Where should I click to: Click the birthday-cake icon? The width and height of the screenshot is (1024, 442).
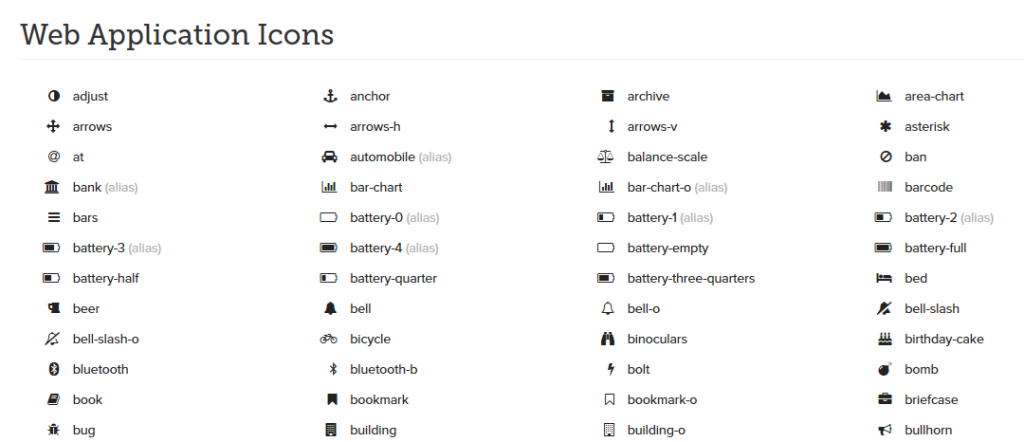pos(883,339)
